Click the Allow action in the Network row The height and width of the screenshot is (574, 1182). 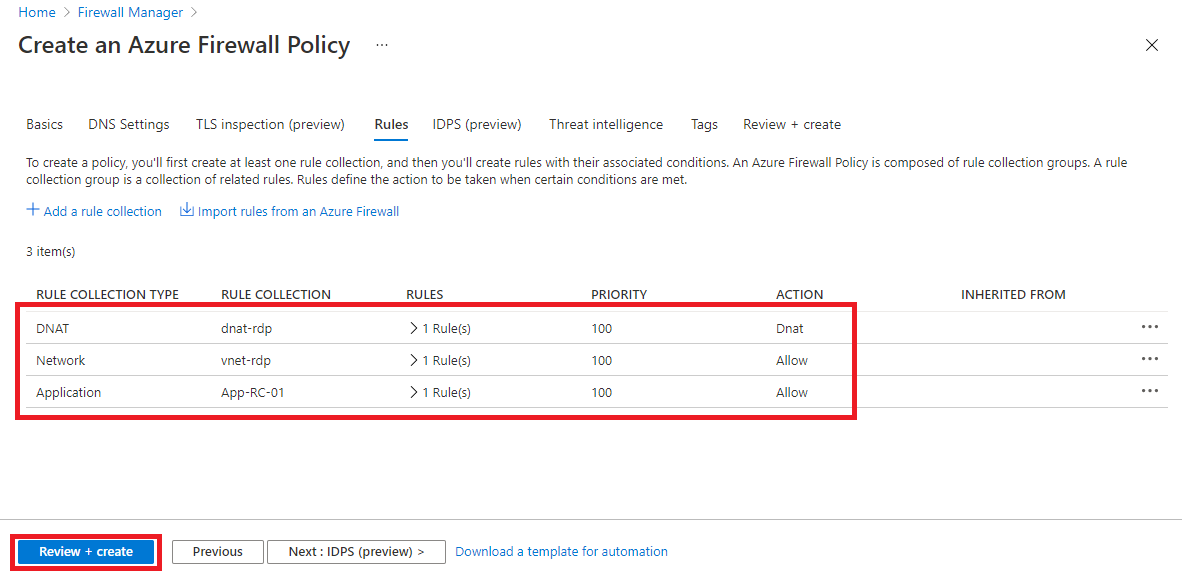792,361
